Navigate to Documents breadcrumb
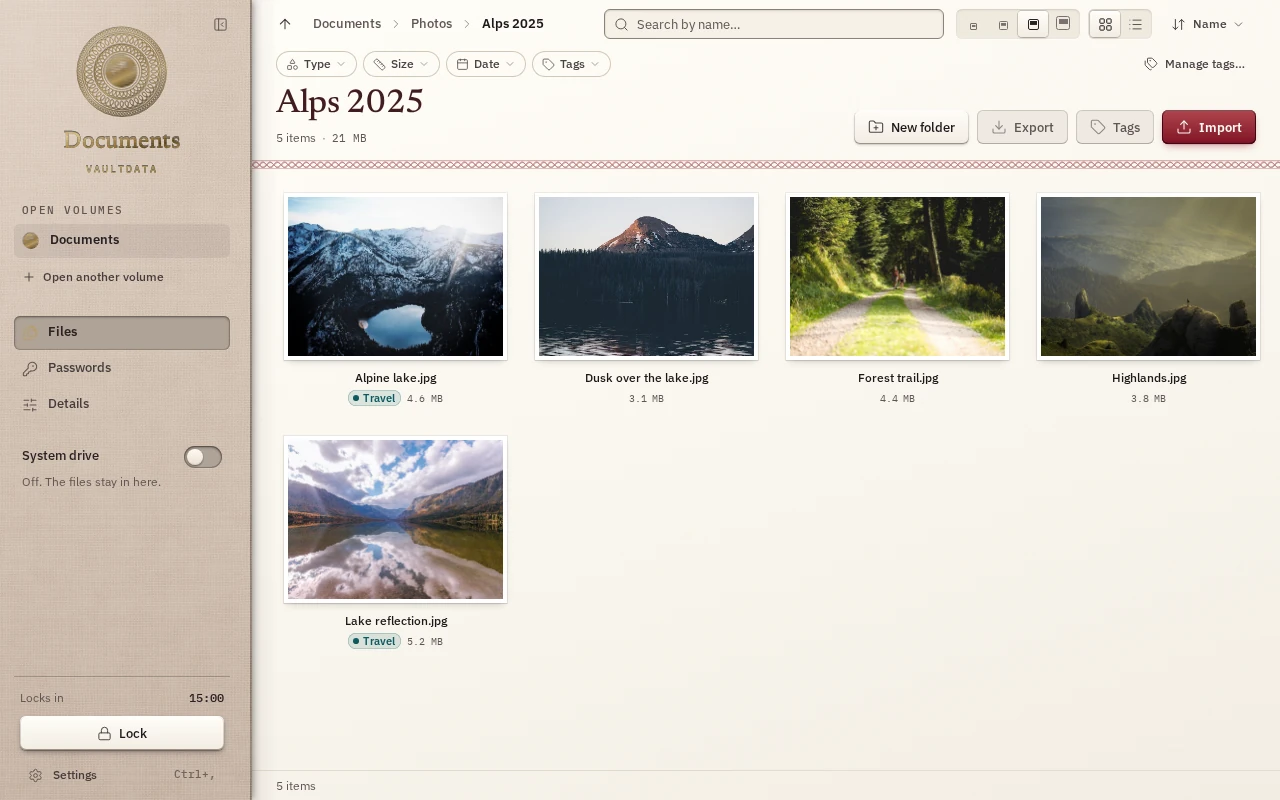 (x=347, y=24)
